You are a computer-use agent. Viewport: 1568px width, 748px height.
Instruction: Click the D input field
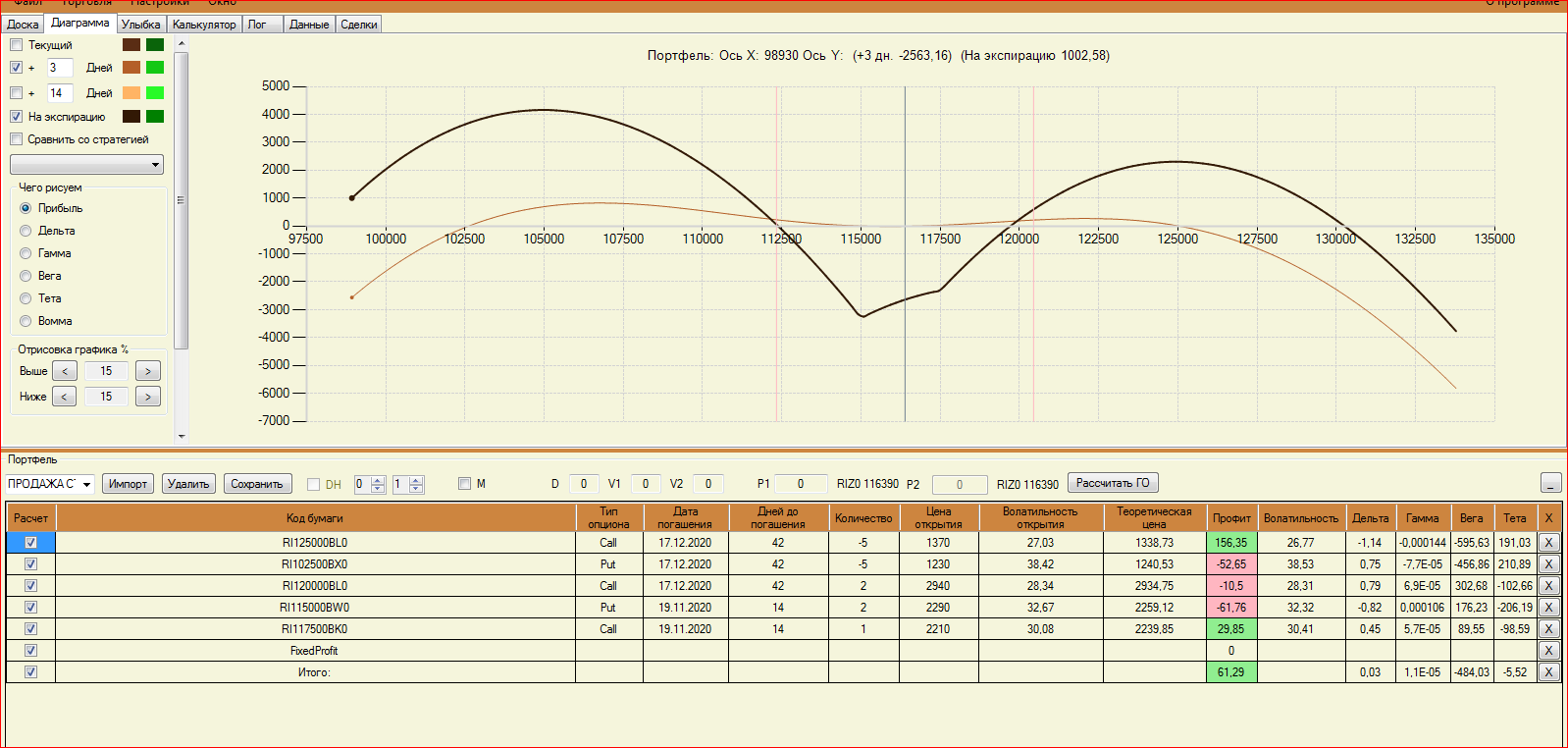(584, 484)
